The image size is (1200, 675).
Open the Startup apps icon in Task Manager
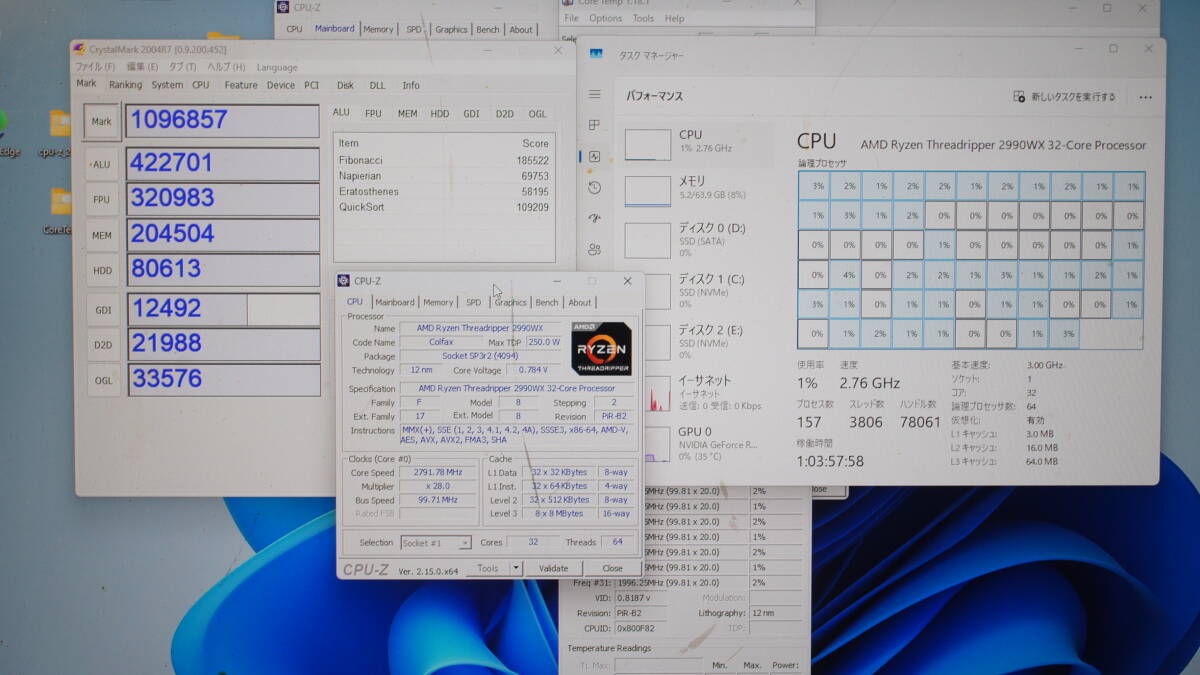point(595,218)
